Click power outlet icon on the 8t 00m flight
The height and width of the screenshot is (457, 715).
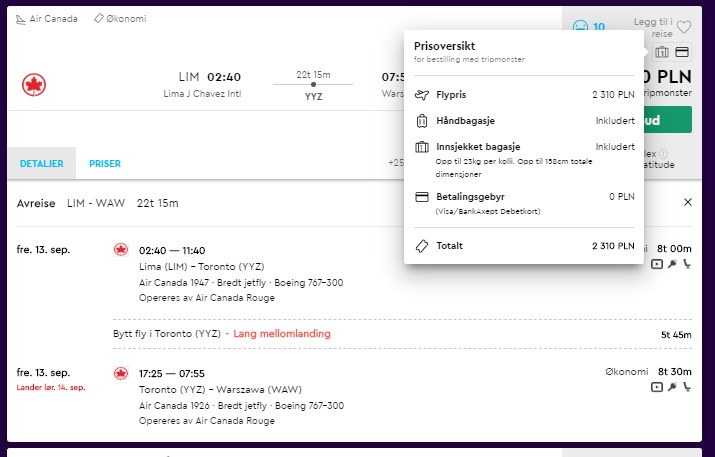[672, 264]
